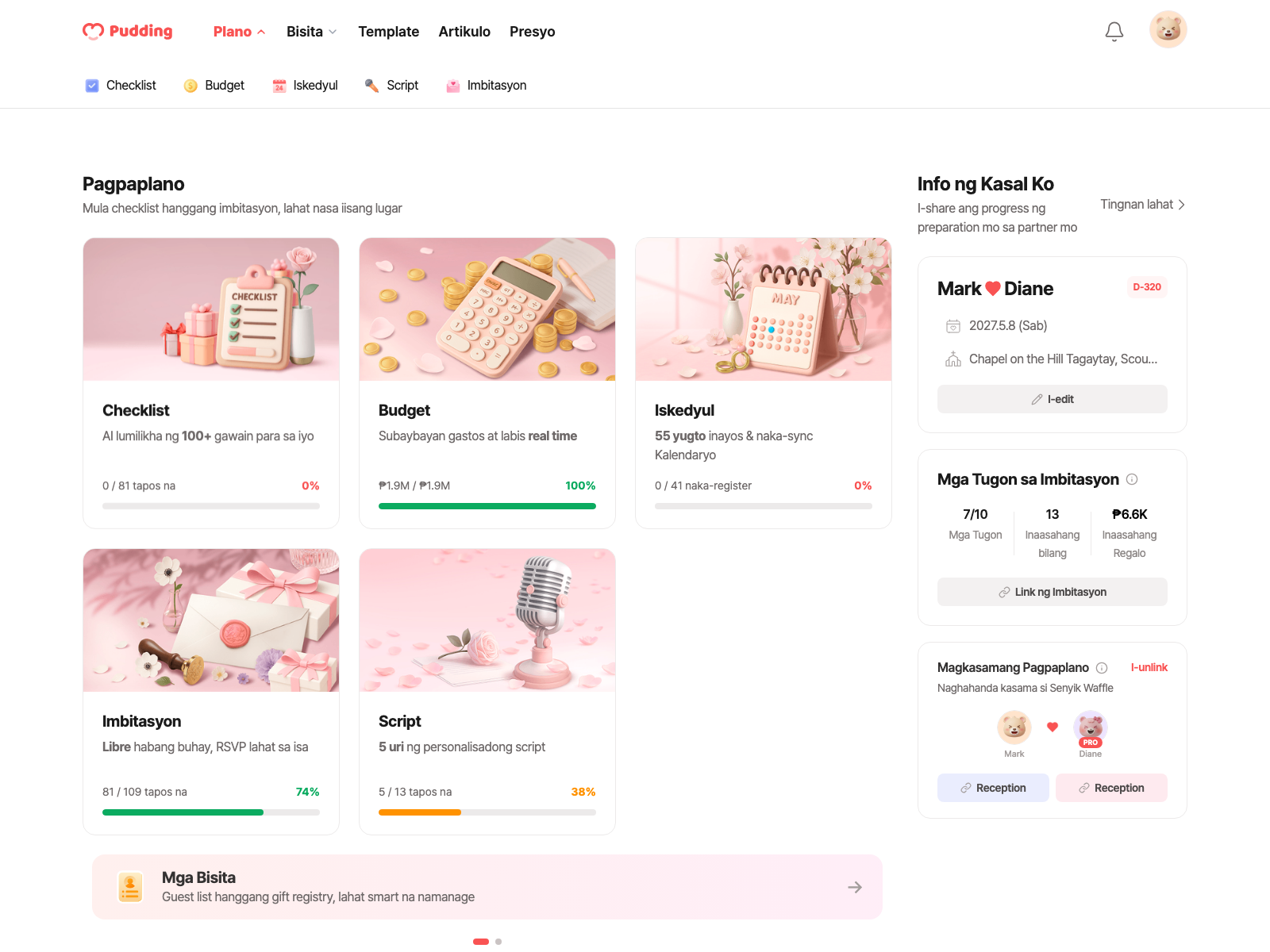1270x952 pixels.
Task: Click '0 / 41 naka-register' text
Action: [703, 486]
